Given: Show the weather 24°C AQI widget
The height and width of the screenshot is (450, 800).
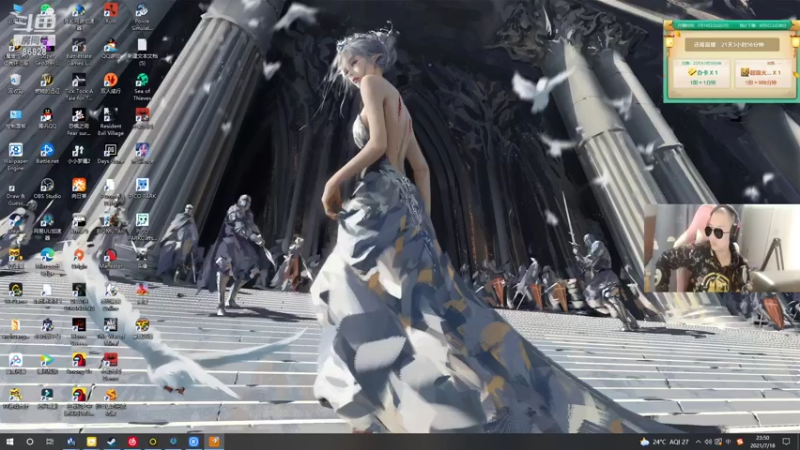Looking at the screenshot, I should pos(665,442).
